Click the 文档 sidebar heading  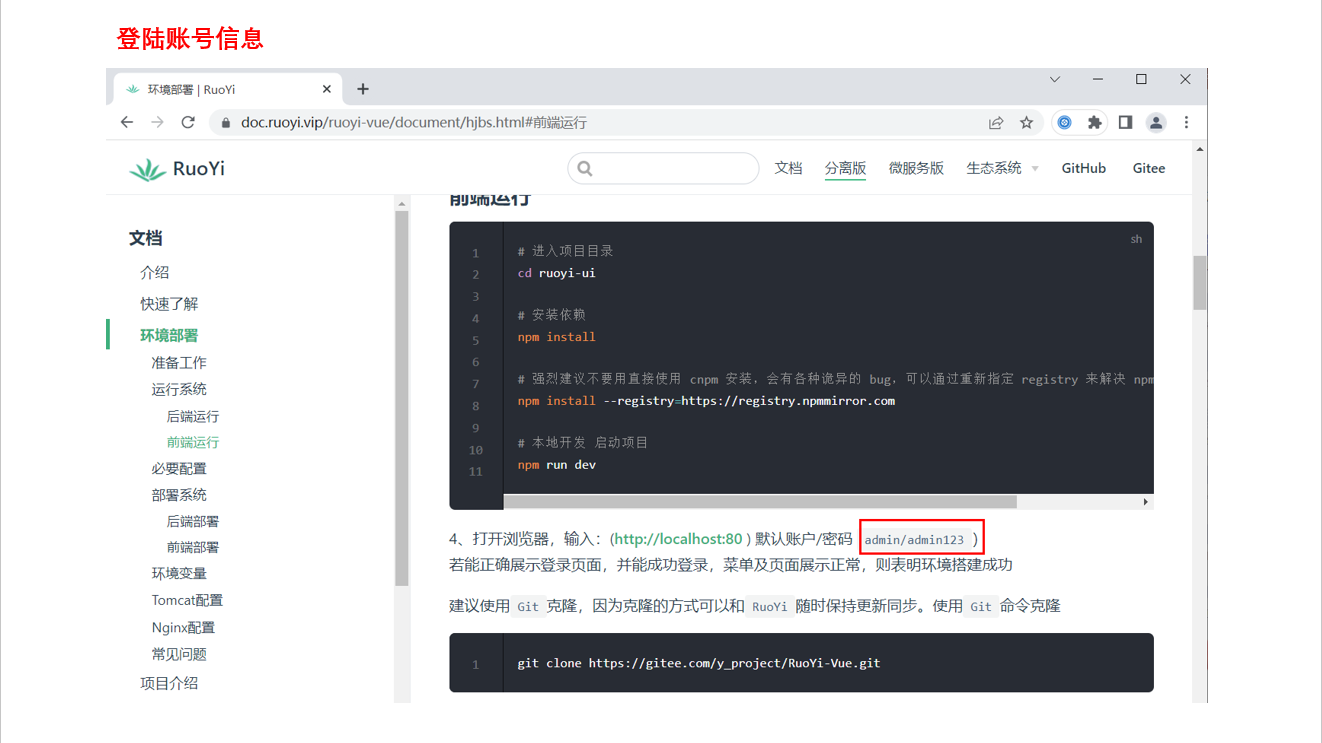[x=145, y=238]
